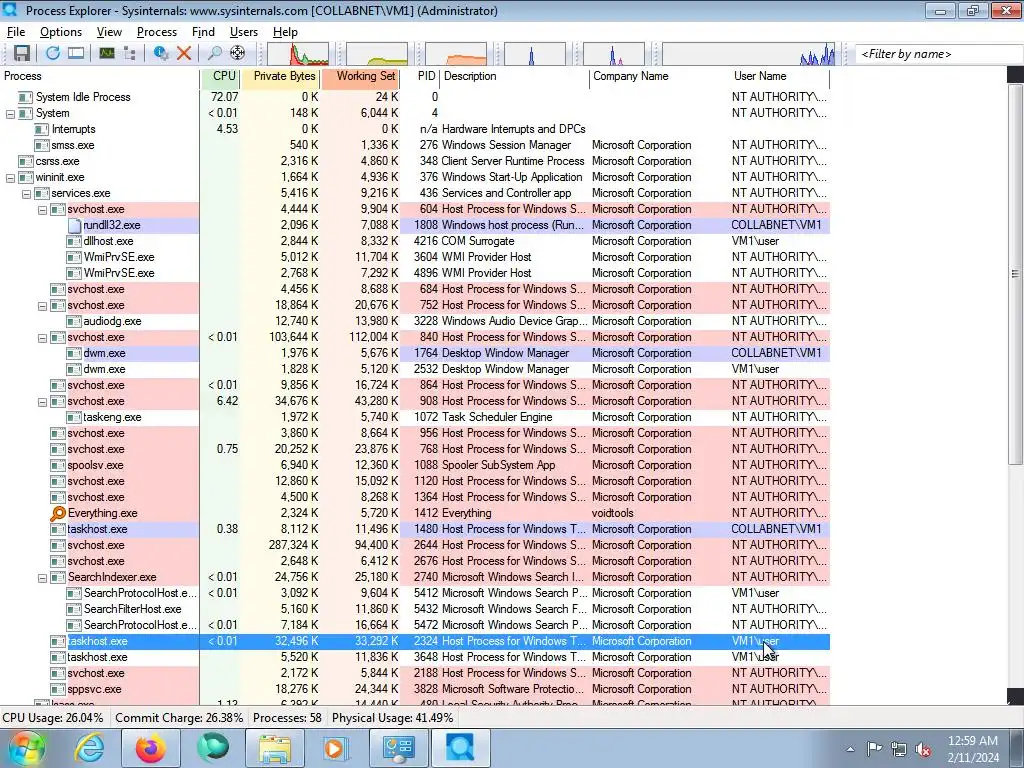Open the Options menu
This screenshot has width=1024, height=768.
(61, 32)
